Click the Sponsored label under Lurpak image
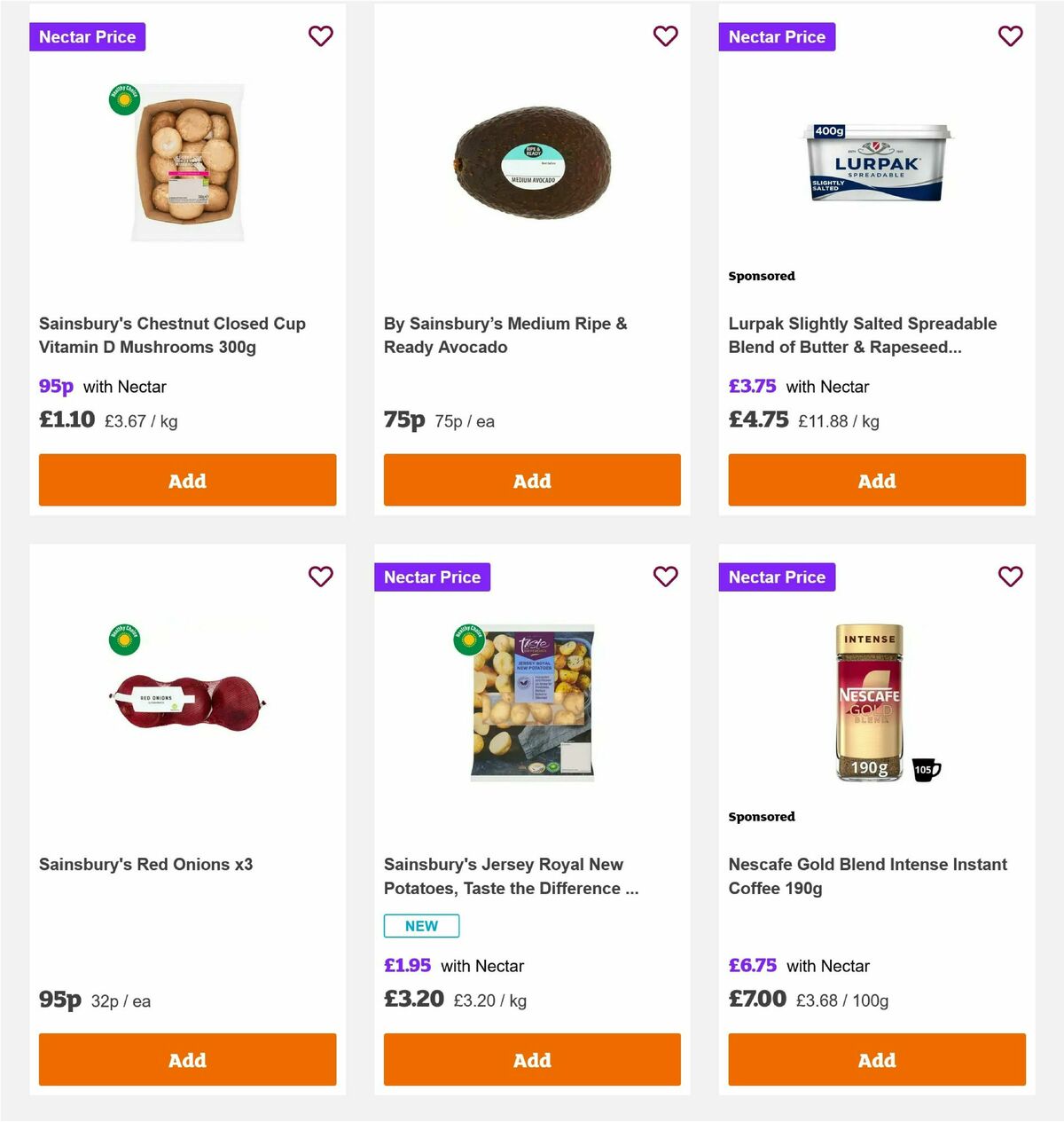 coord(762,276)
